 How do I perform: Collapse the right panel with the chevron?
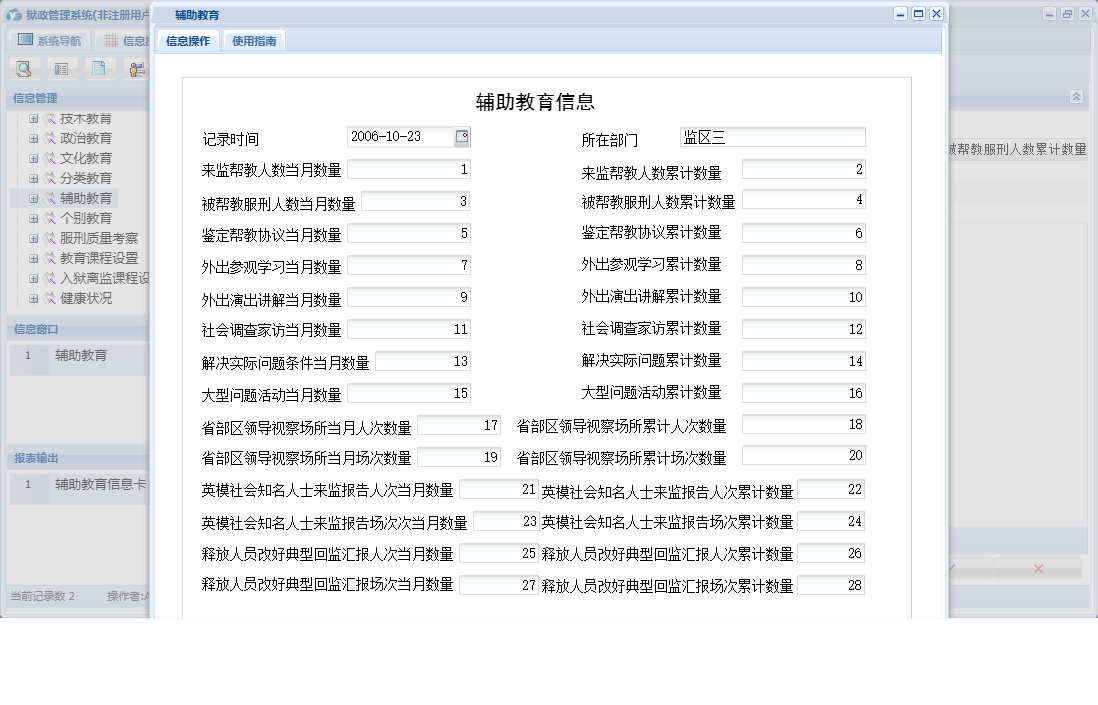tap(1077, 97)
